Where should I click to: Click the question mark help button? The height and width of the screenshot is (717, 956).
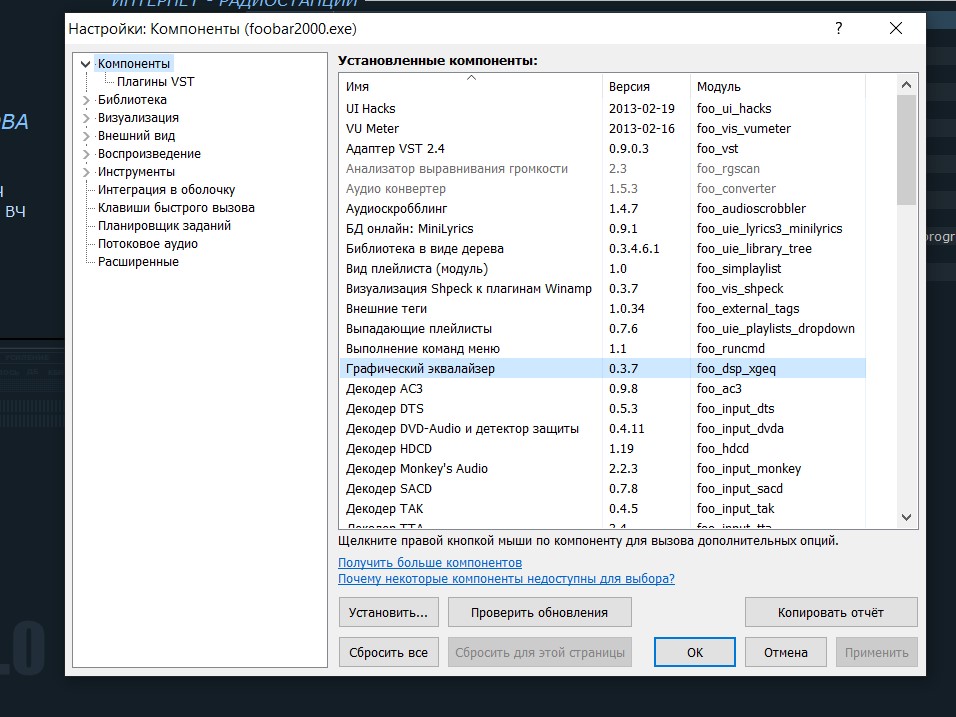pyautogui.click(x=839, y=28)
